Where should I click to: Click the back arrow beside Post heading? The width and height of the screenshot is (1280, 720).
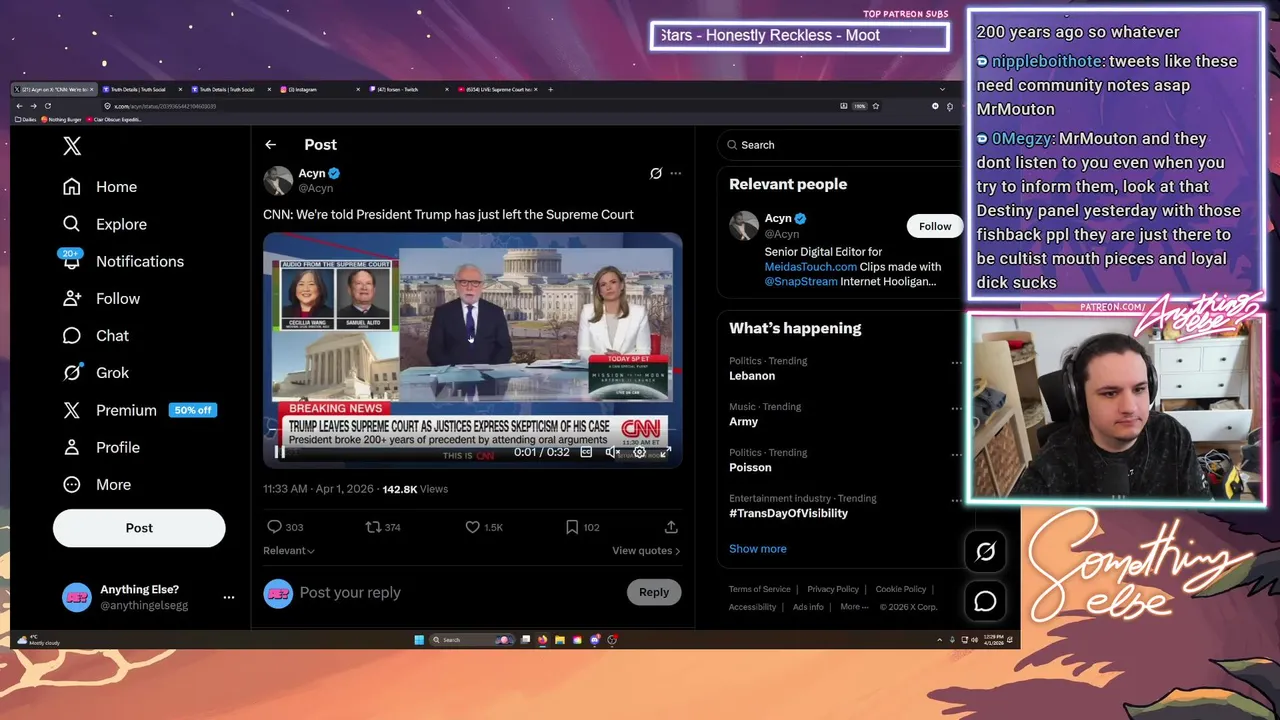tap(270, 145)
